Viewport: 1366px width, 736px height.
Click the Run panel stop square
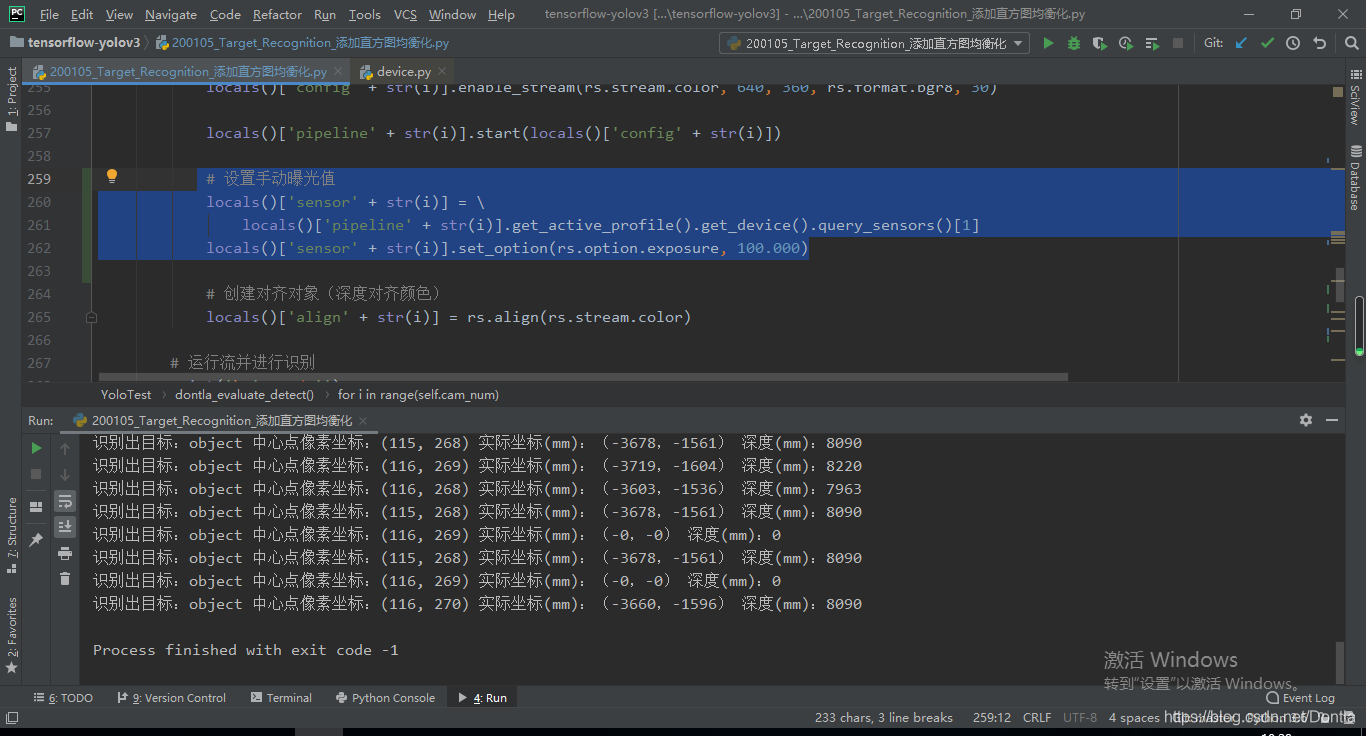click(36, 474)
